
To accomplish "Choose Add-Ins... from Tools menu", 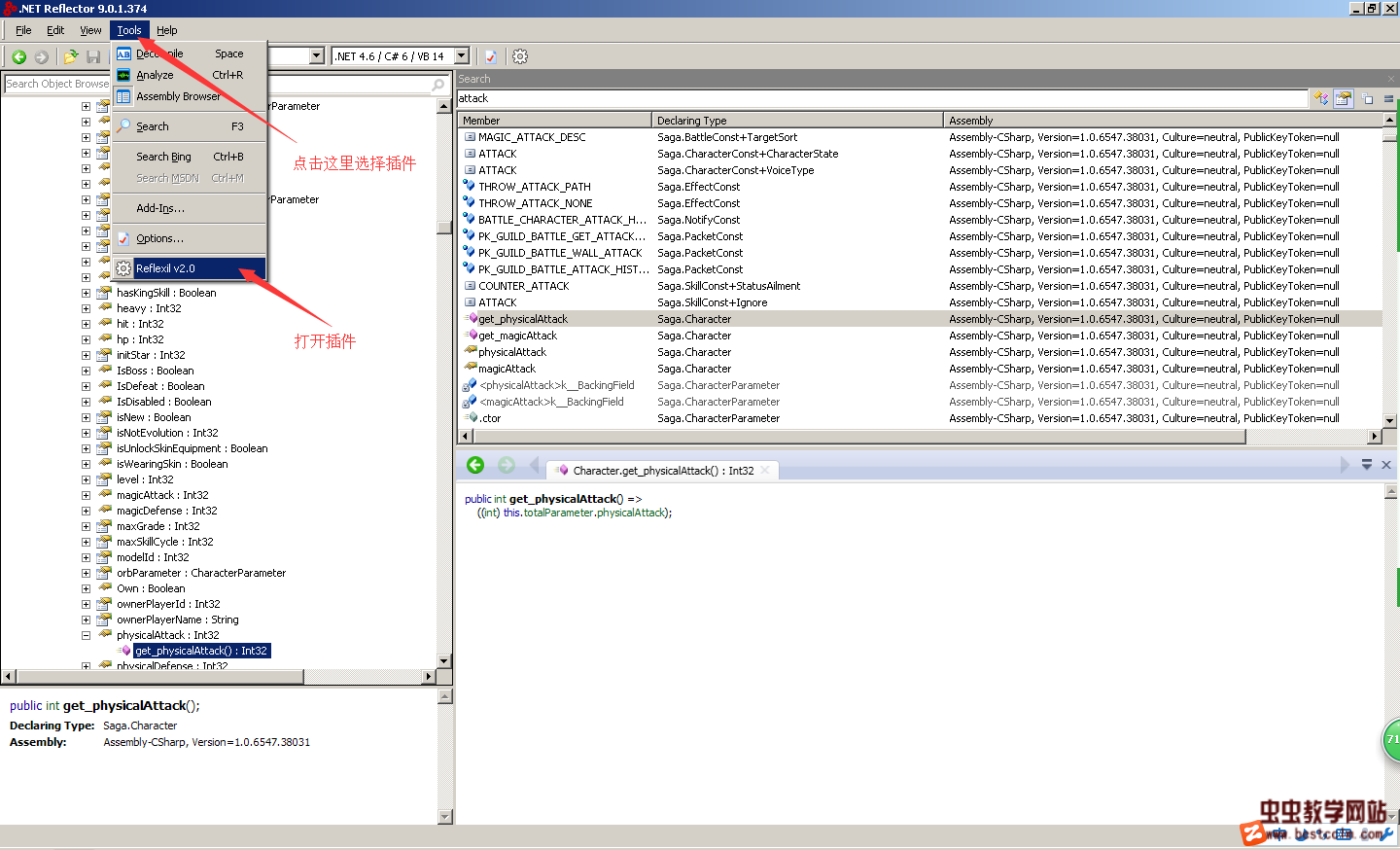I will [189, 208].
